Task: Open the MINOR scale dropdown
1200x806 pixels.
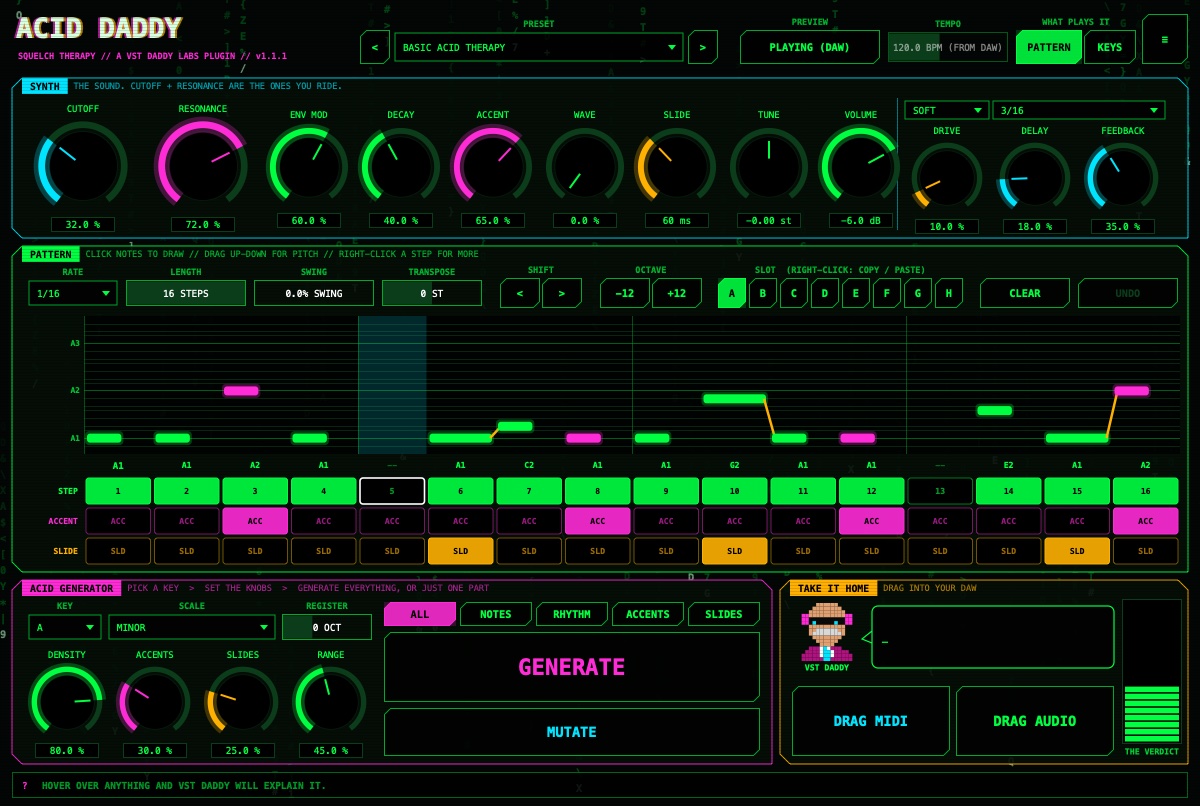Action: click(x=192, y=627)
